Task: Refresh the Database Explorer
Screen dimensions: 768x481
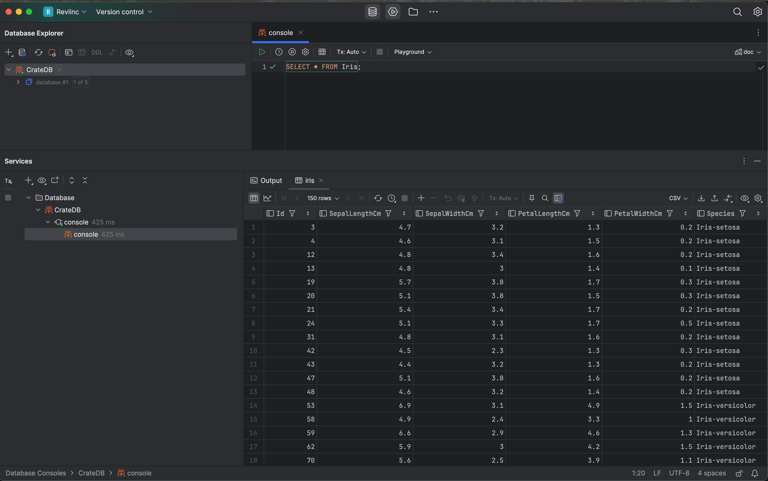Action: tap(38, 52)
